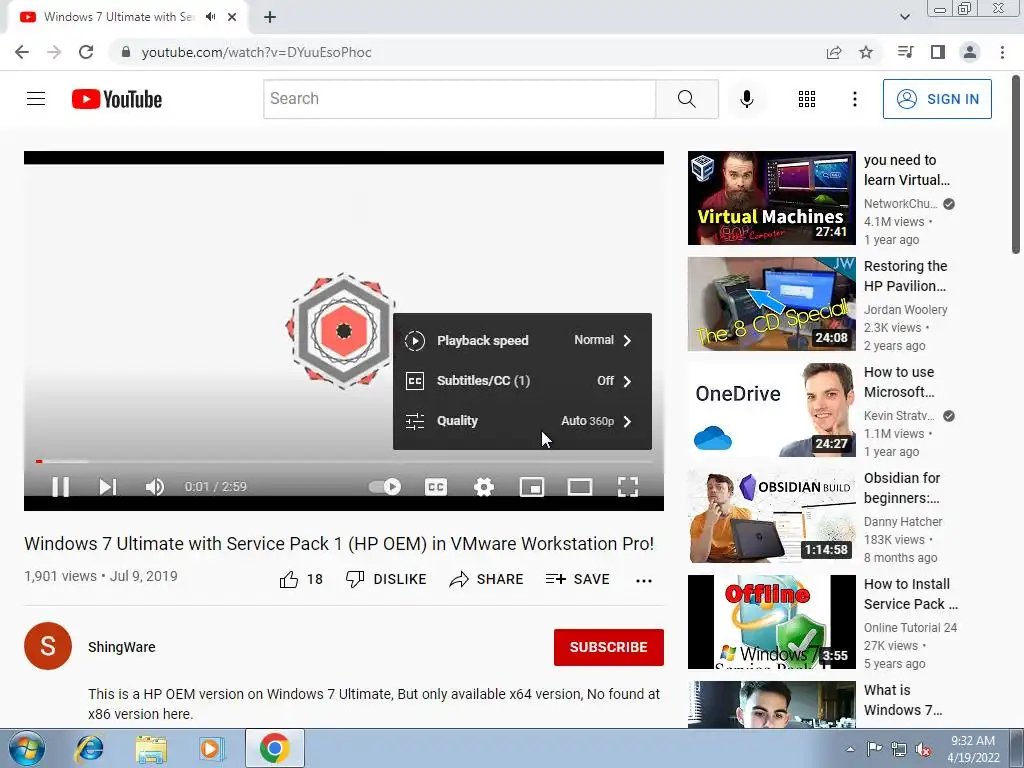Reload the page
Image resolution: width=1024 pixels, height=768 pixels.
(86, 52)
